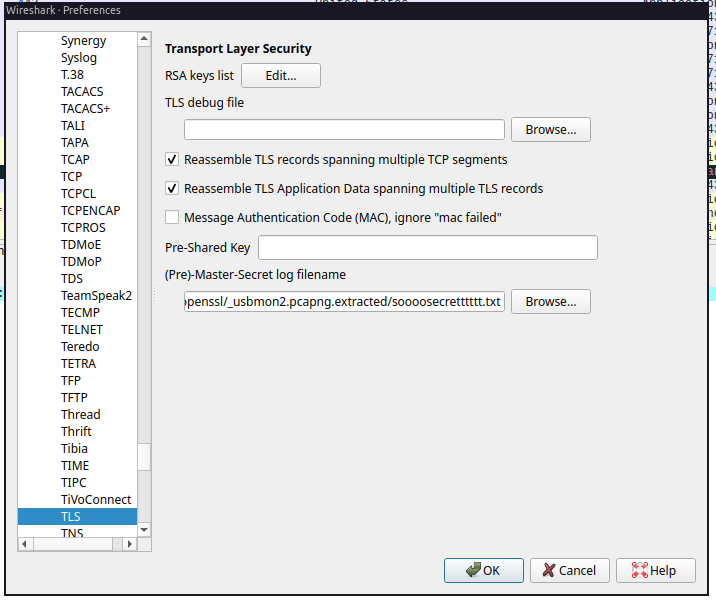Select TCPENCAP protocol entry
Viewport: 716px width, 602px height.
click(x=91, y=211)
